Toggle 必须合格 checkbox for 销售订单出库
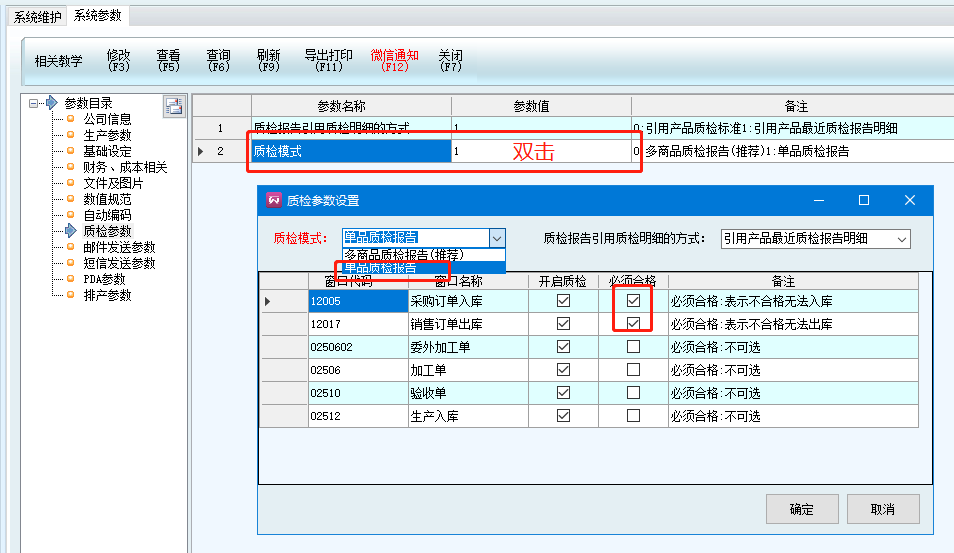Screen dimensions: 954x553 (x=633, y=323)
